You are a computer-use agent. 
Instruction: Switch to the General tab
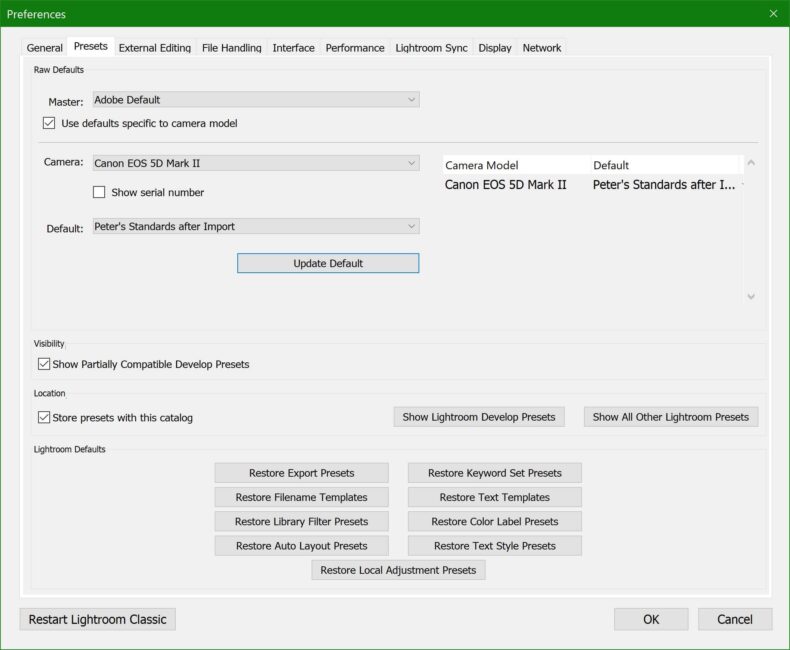point(45,48)
